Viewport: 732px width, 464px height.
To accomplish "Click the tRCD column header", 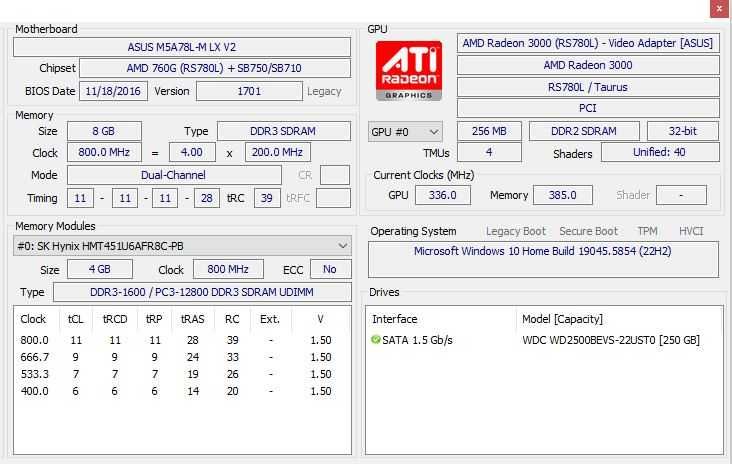I will coord(115,319).
